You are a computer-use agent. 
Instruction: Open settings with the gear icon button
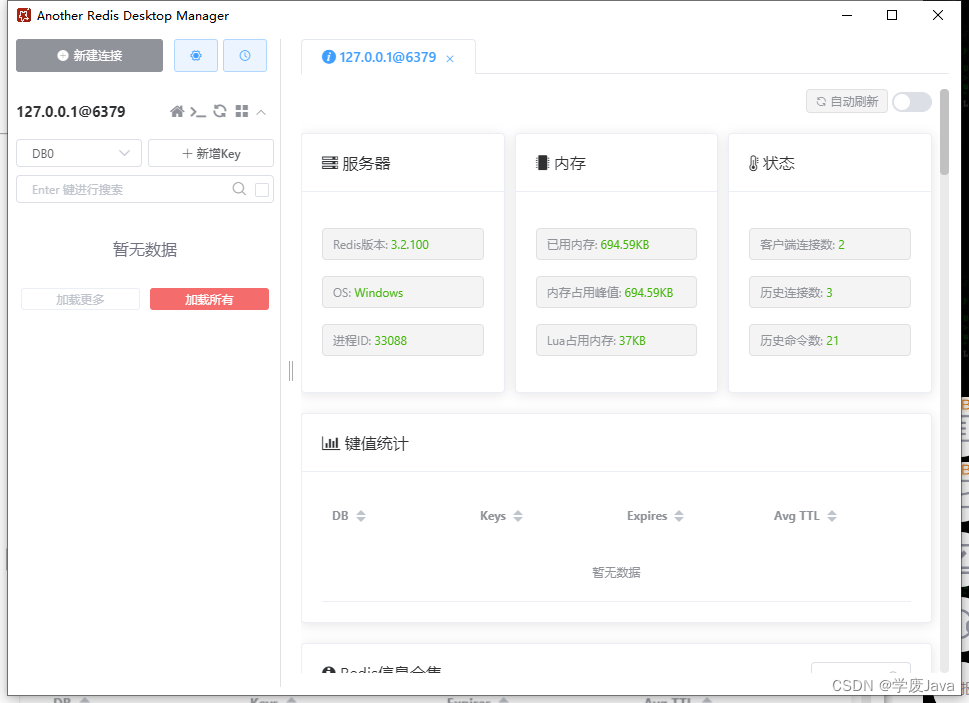pos(196,56)
